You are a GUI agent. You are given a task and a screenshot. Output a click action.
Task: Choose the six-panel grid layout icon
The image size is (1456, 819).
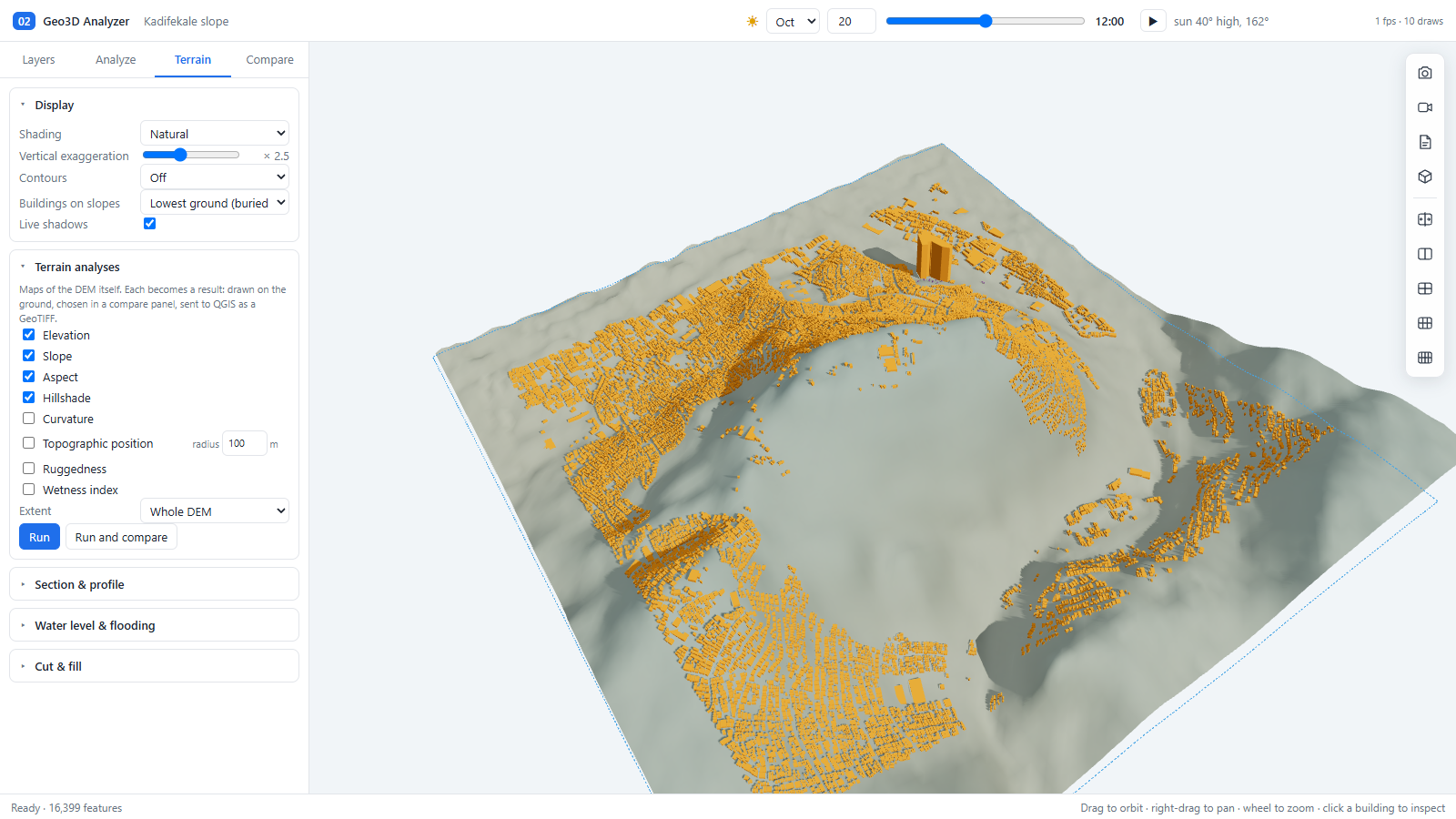1425,323
